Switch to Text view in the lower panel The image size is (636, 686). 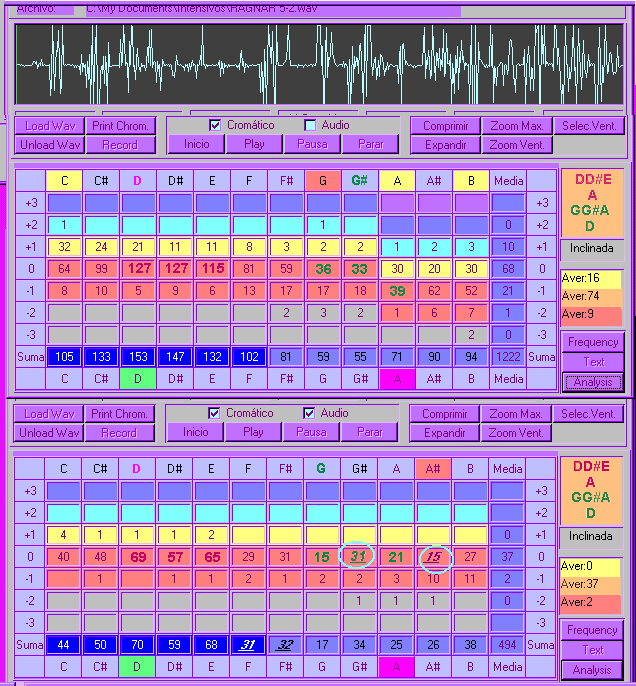tap(592, 650)
